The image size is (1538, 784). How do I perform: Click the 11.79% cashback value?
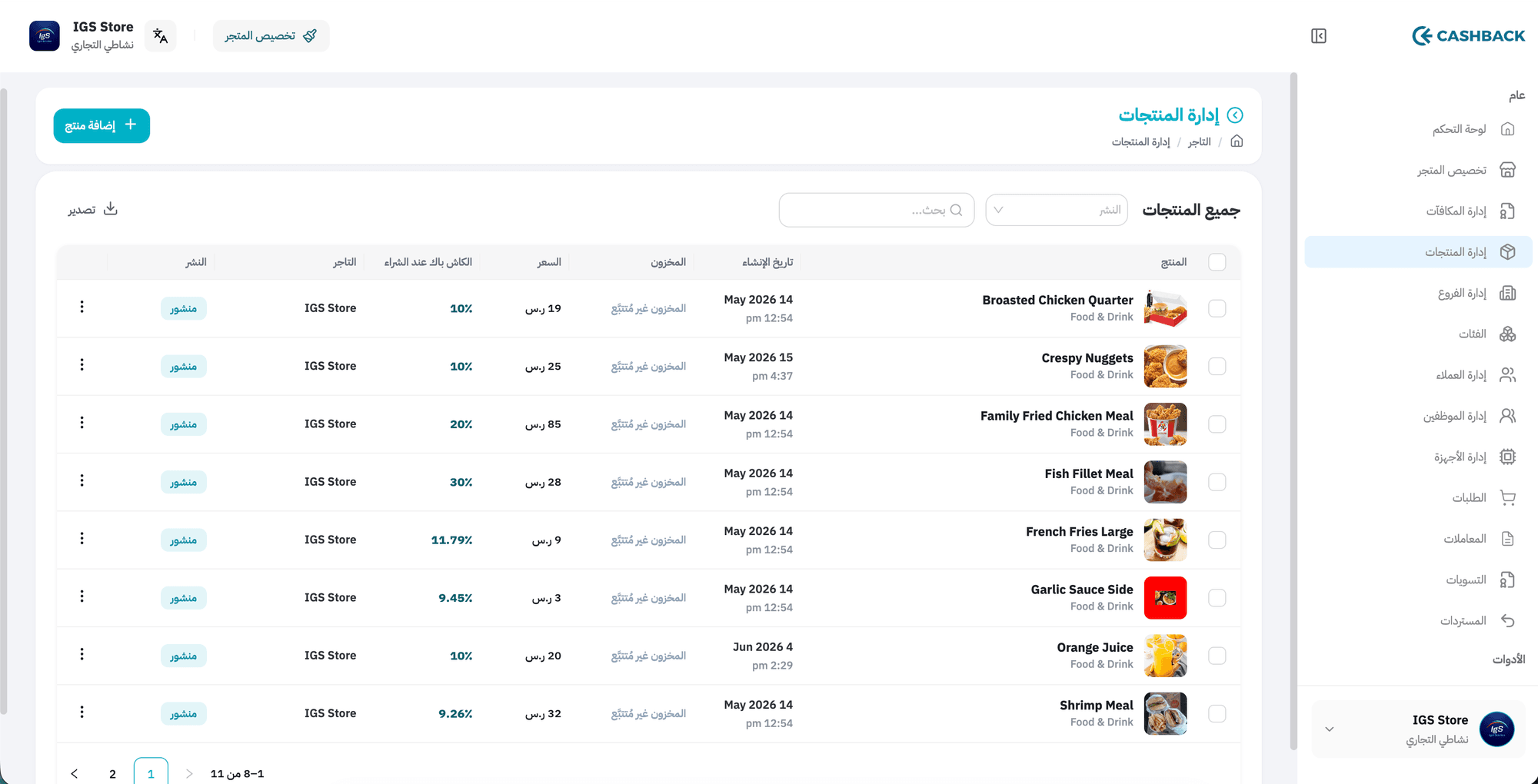click(451, 540)
